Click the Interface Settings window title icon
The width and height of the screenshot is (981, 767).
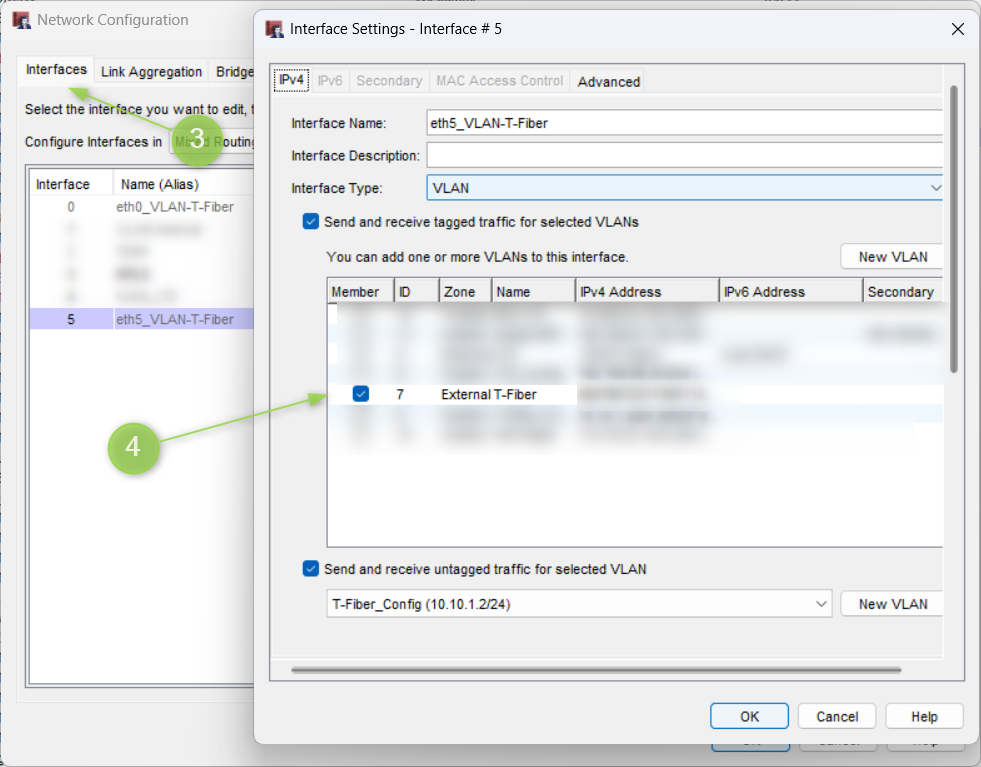tap(275, 29)
